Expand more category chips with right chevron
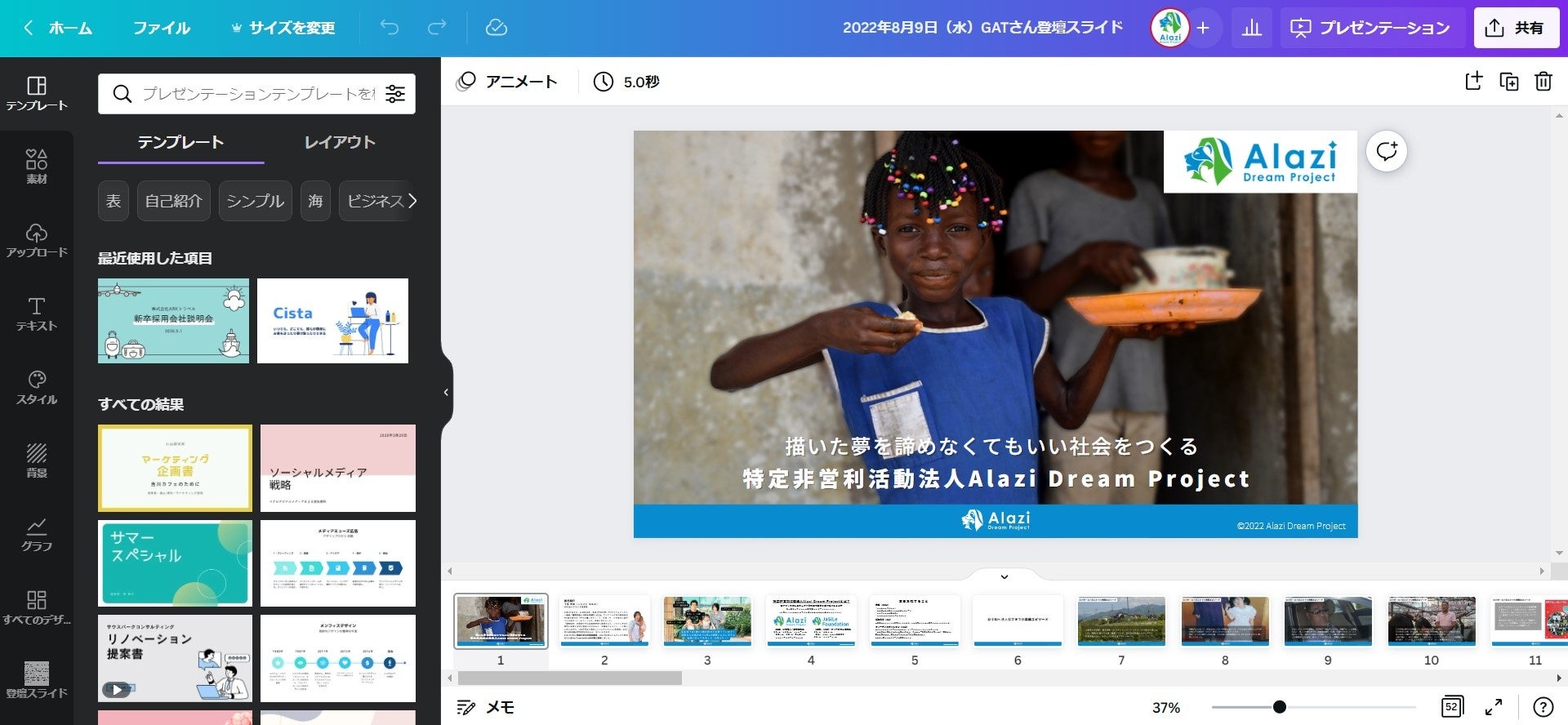Screen dimensions: 1568x725 click(412, 201)
